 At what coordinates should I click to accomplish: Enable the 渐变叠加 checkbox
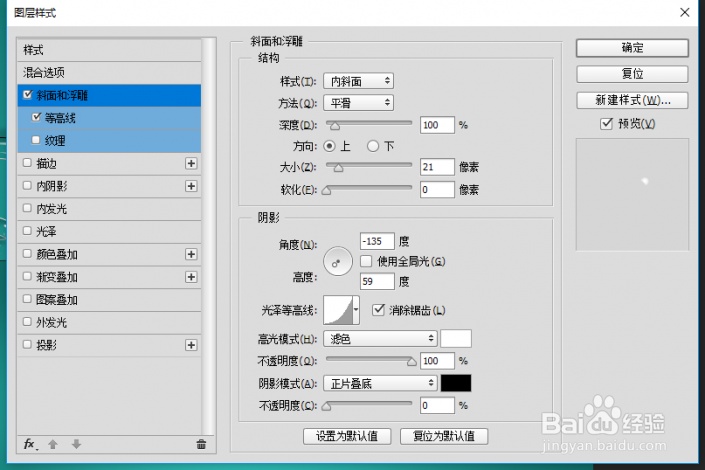pos(27,276)
